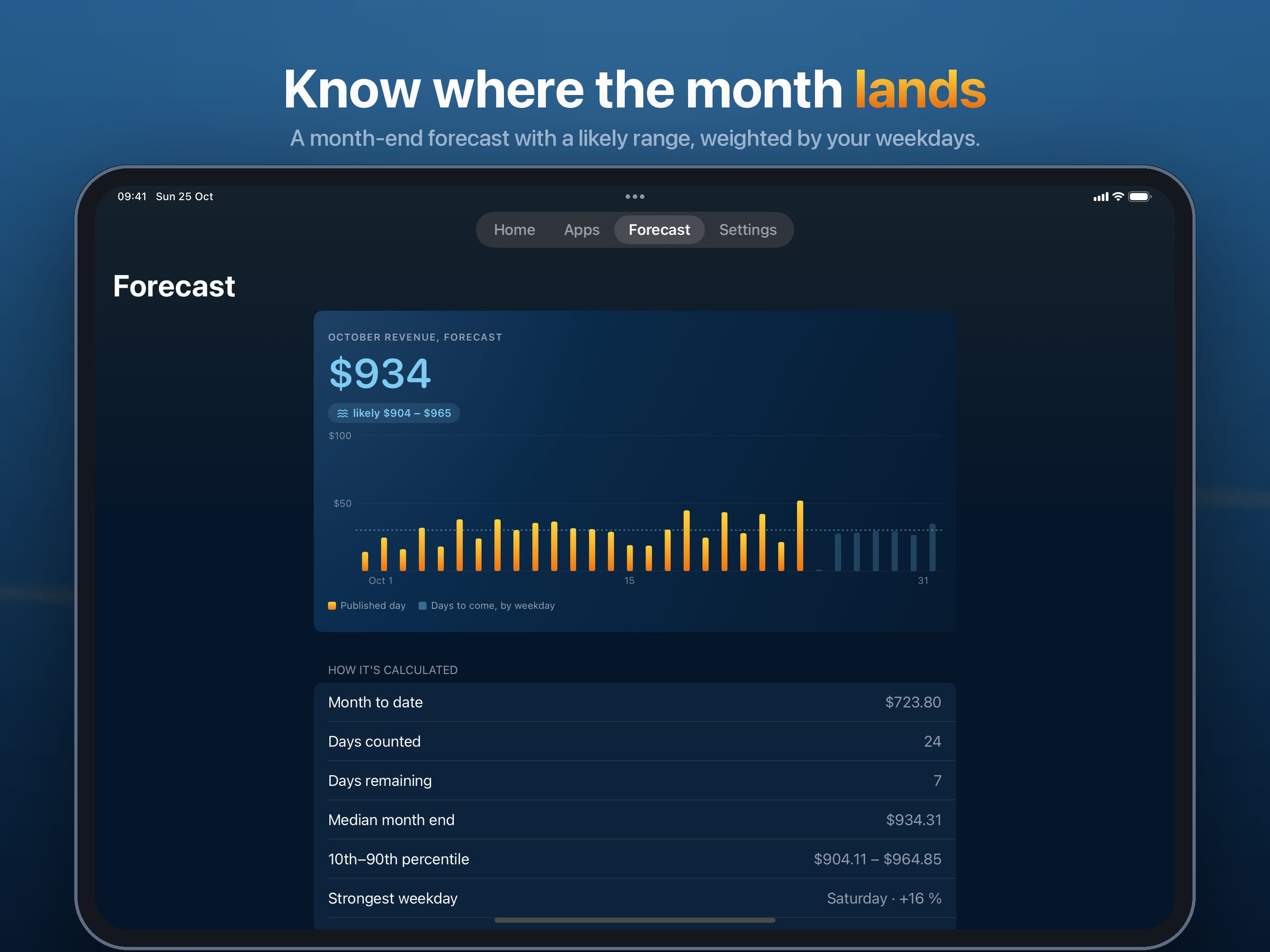
Task: Select the 'Strongest weekday' row
Action: (635, 898)
